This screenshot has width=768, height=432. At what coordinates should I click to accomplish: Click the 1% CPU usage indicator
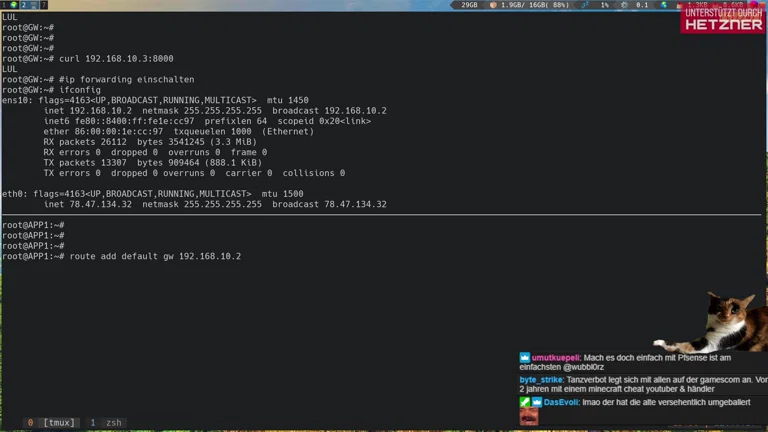pos(603,5)
